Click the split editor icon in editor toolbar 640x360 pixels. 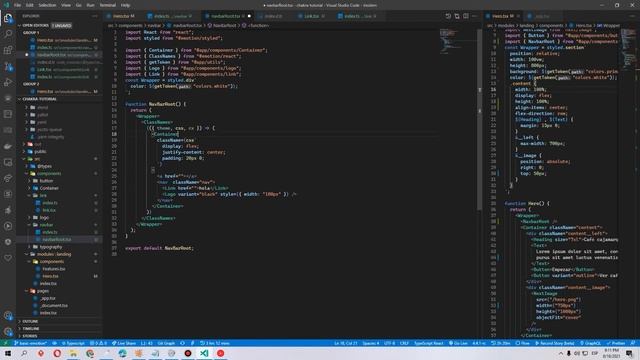(x=466, y=16)
